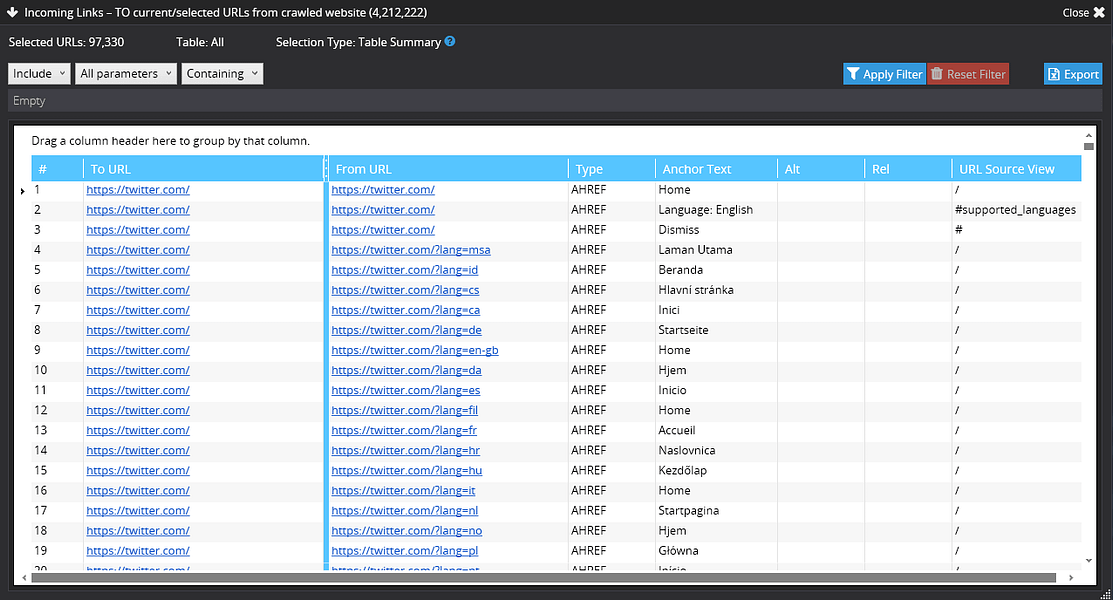
Task: Open the ?lang=nl From URL link
Action: point(405,511)
